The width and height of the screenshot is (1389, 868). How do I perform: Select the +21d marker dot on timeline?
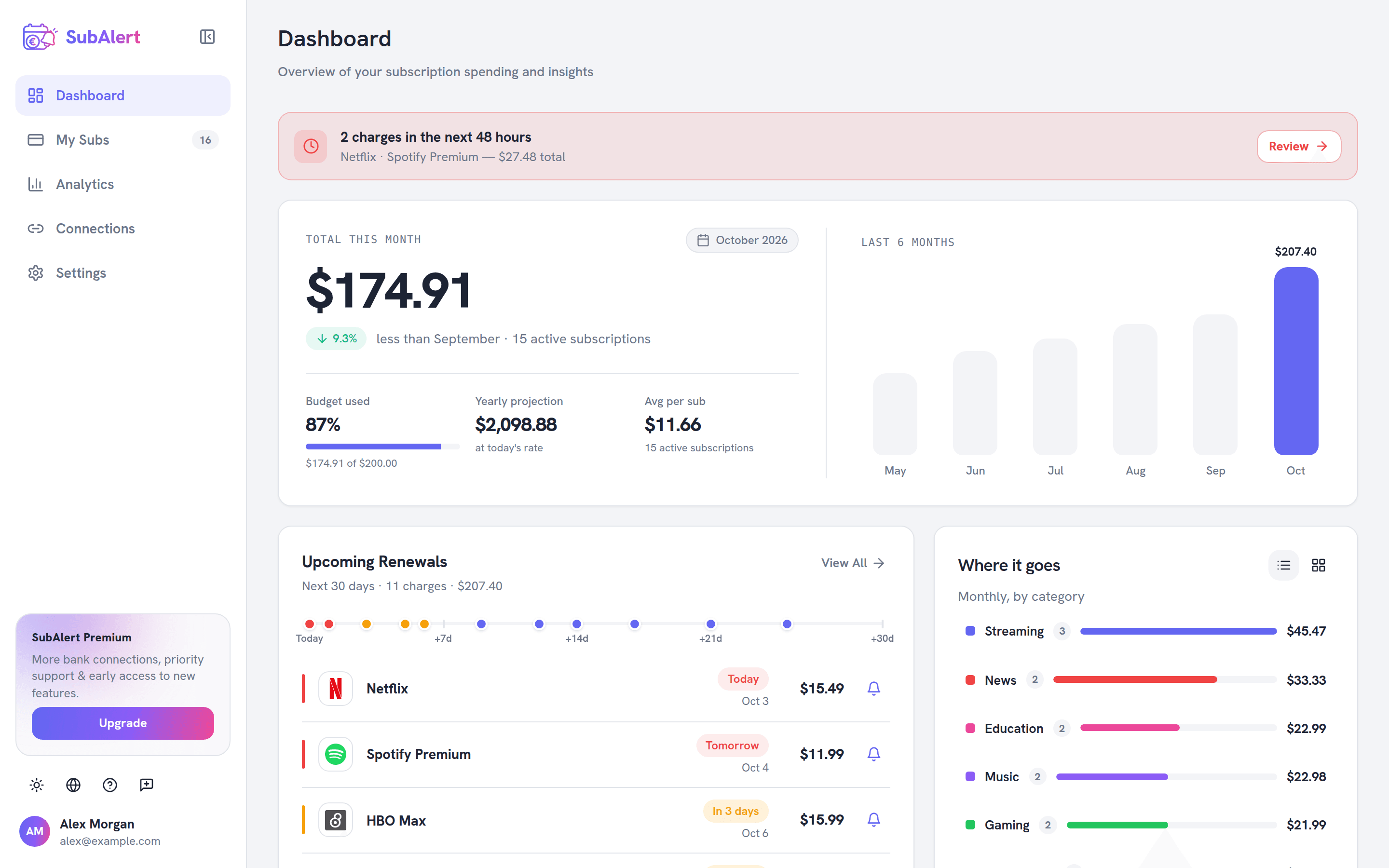(710, 624)
